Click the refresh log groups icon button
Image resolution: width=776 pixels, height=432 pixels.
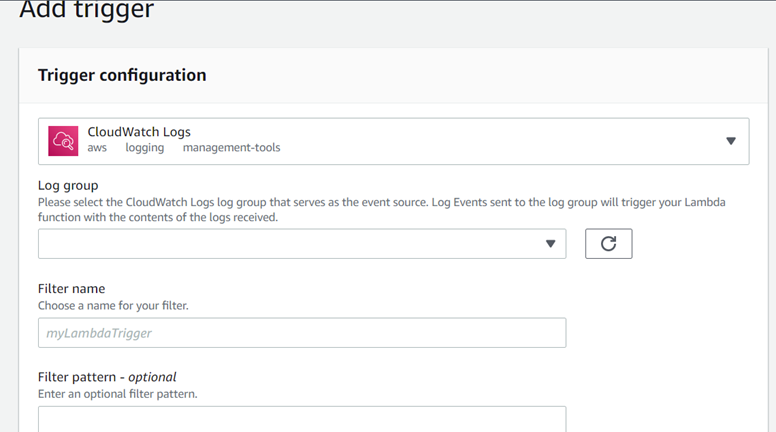pos(608,244)
